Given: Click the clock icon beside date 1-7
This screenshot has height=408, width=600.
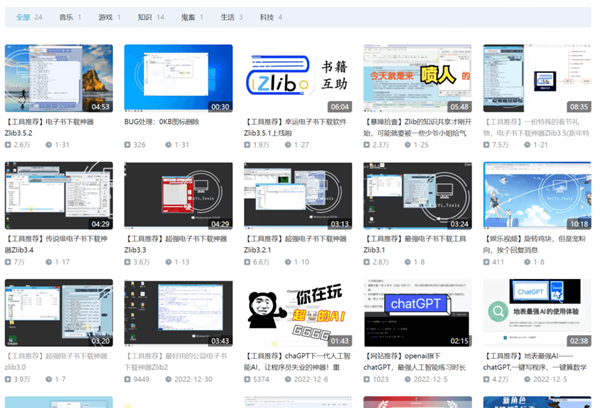Looking at the screenshot, I should pyautogui.click(x=49, y=379).
